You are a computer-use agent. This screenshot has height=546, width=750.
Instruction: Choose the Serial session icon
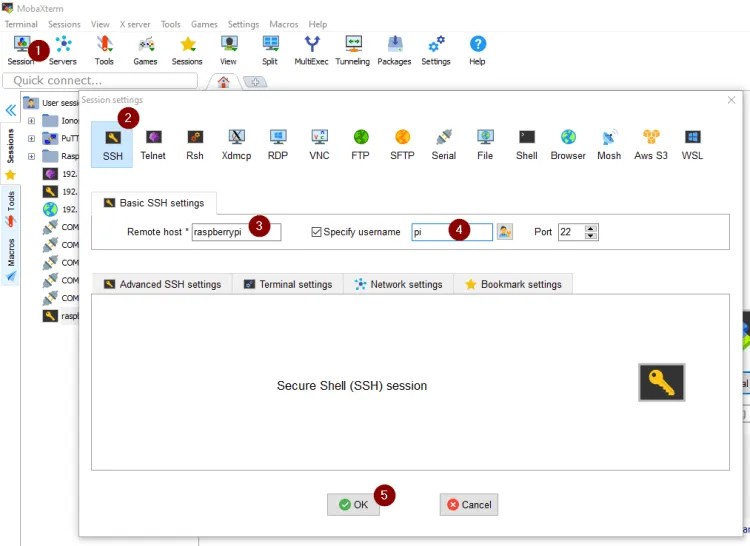pos(443,144)
